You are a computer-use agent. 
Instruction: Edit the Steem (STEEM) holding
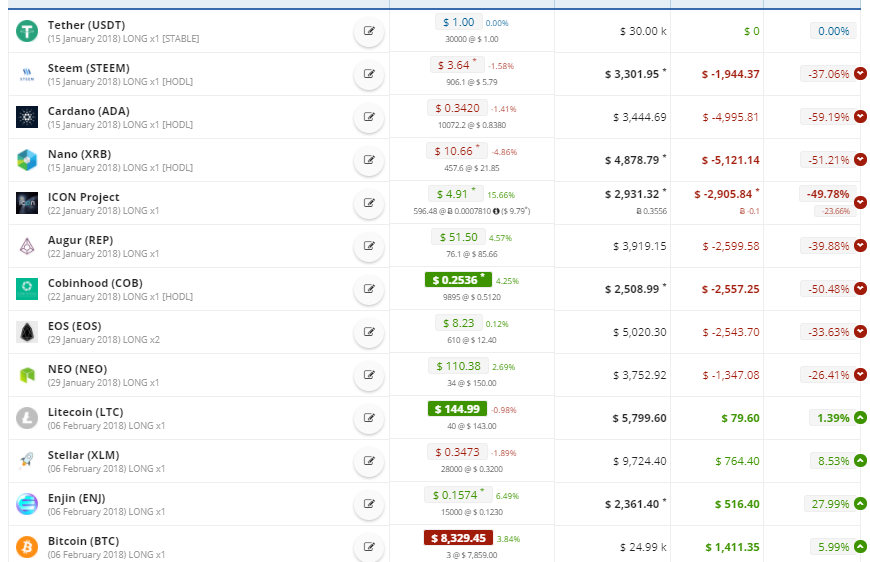(x=369, y=74)
